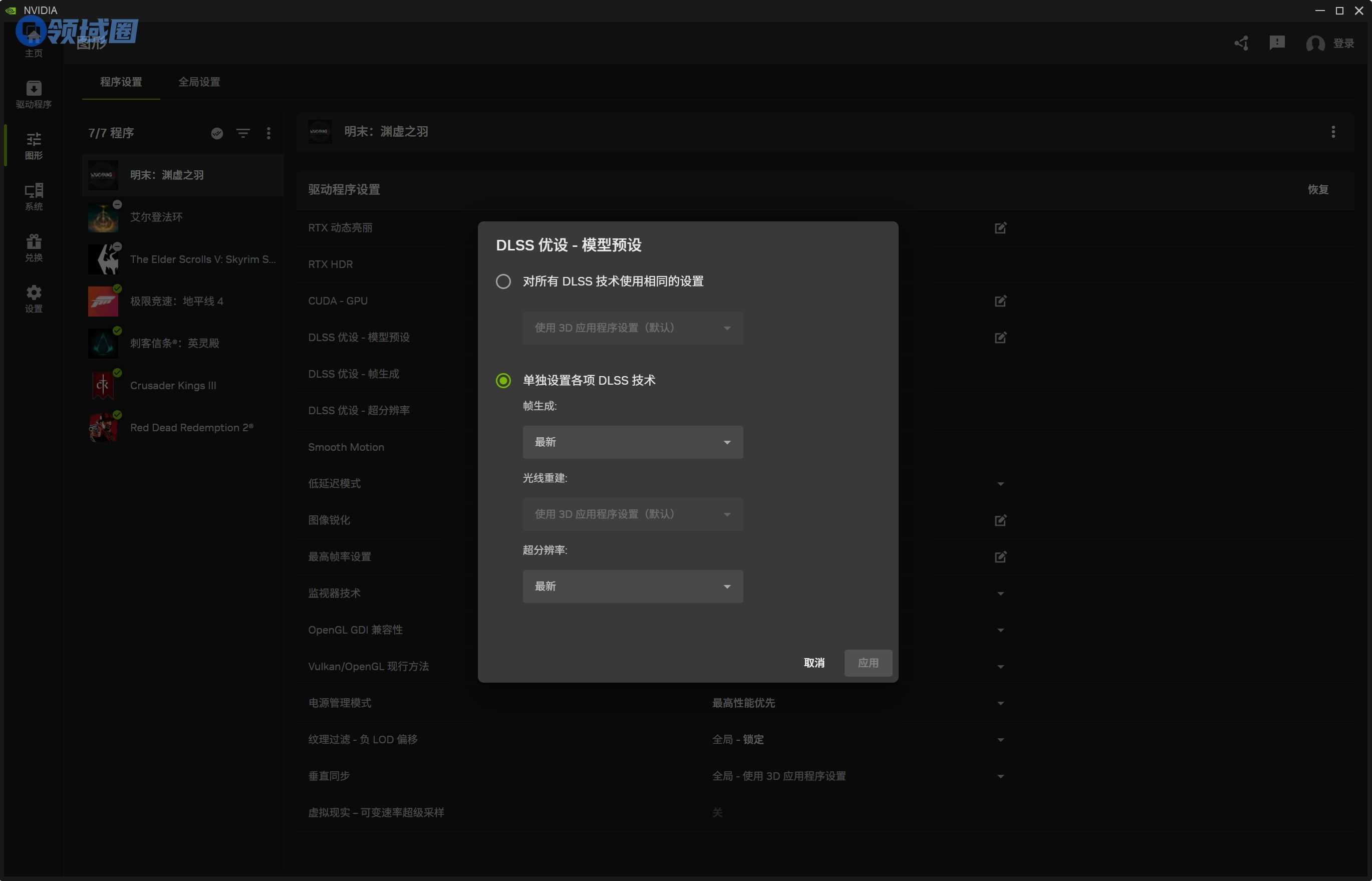
Task: Click the System icon in sidebar
Action: coord(33,196)
